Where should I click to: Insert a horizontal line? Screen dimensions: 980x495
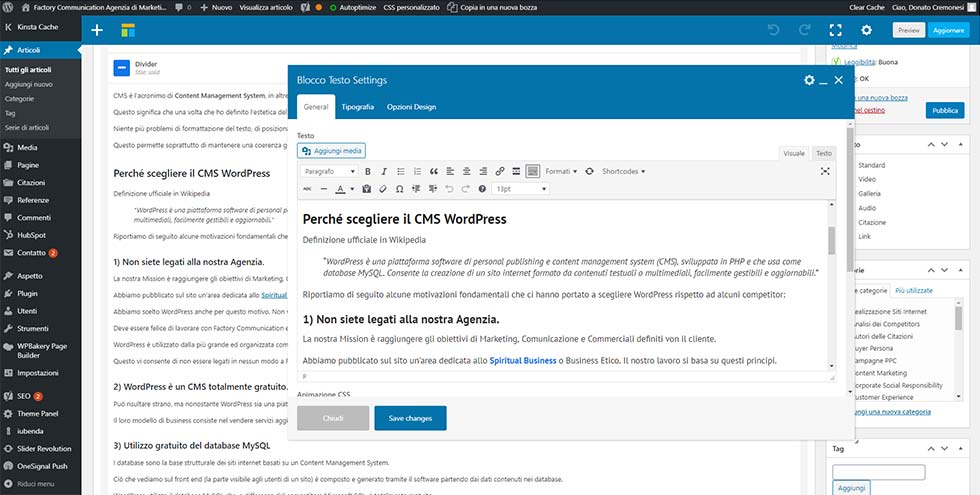(324, 189)
